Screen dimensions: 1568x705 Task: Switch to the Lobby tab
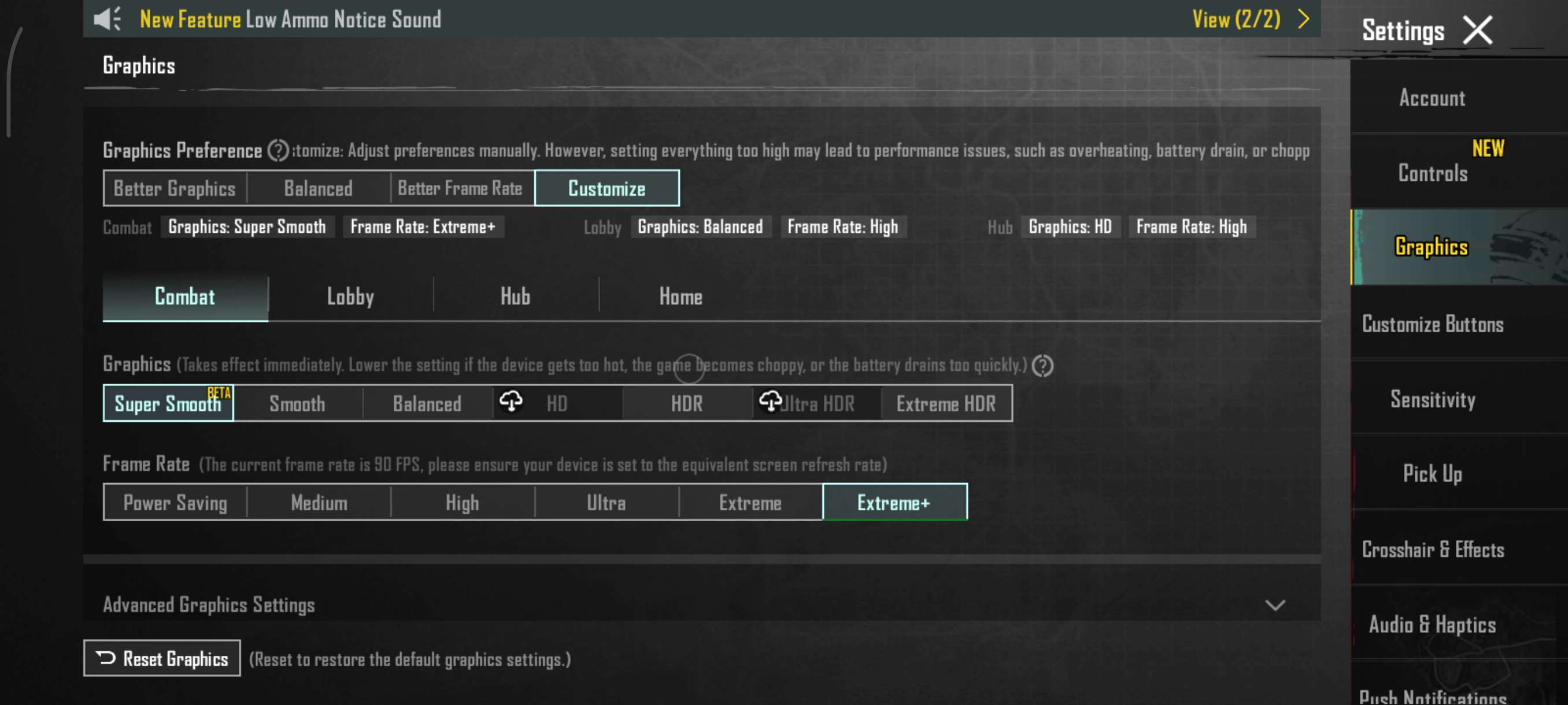350,297
